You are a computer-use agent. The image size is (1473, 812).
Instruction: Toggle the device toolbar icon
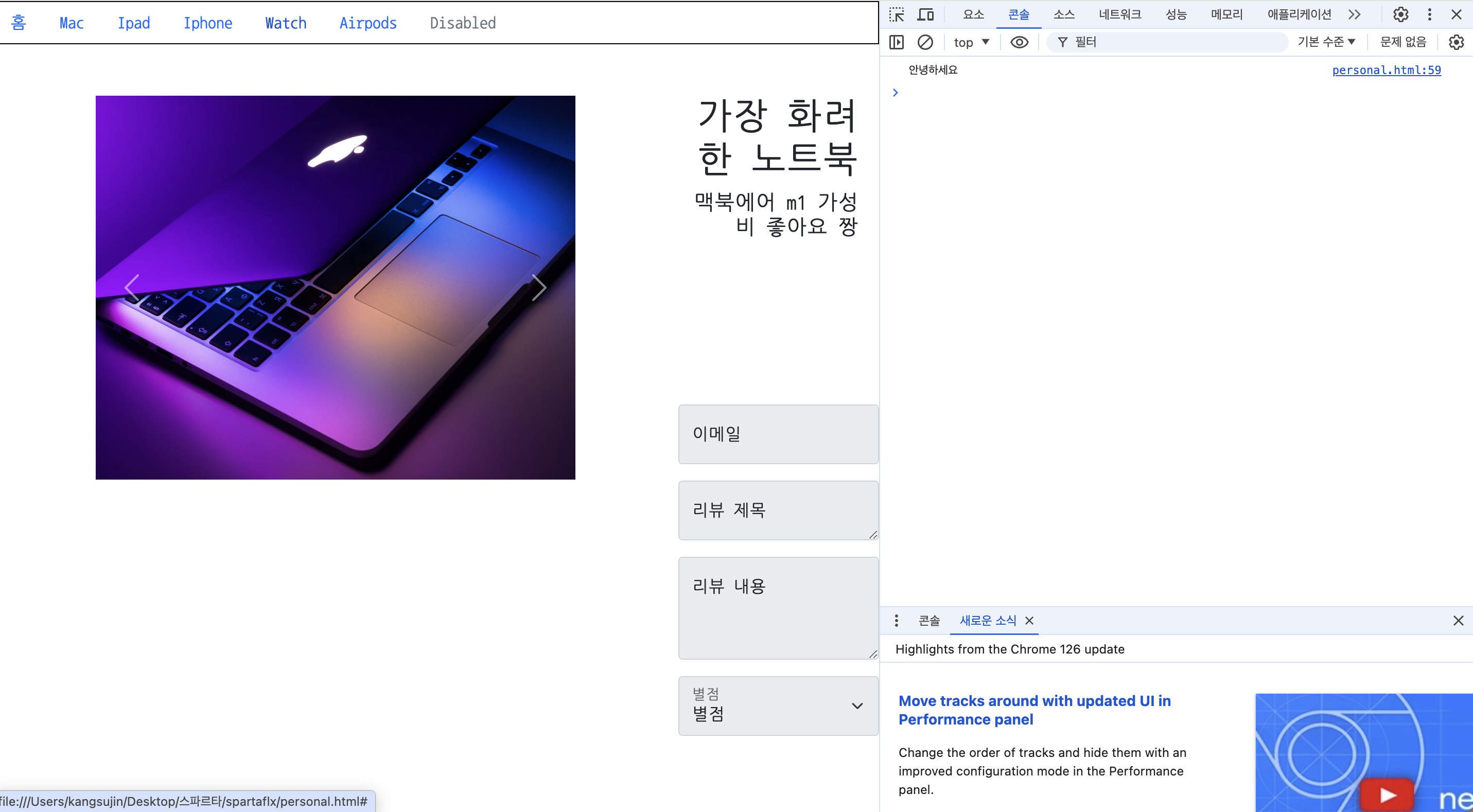[x=925, y=14]
